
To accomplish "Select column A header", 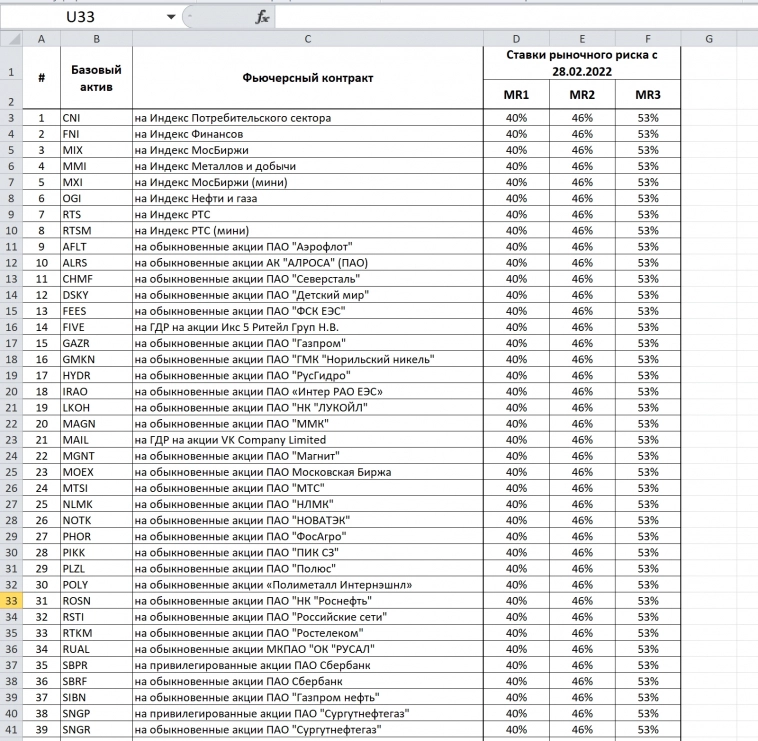I will click(41, 39).
